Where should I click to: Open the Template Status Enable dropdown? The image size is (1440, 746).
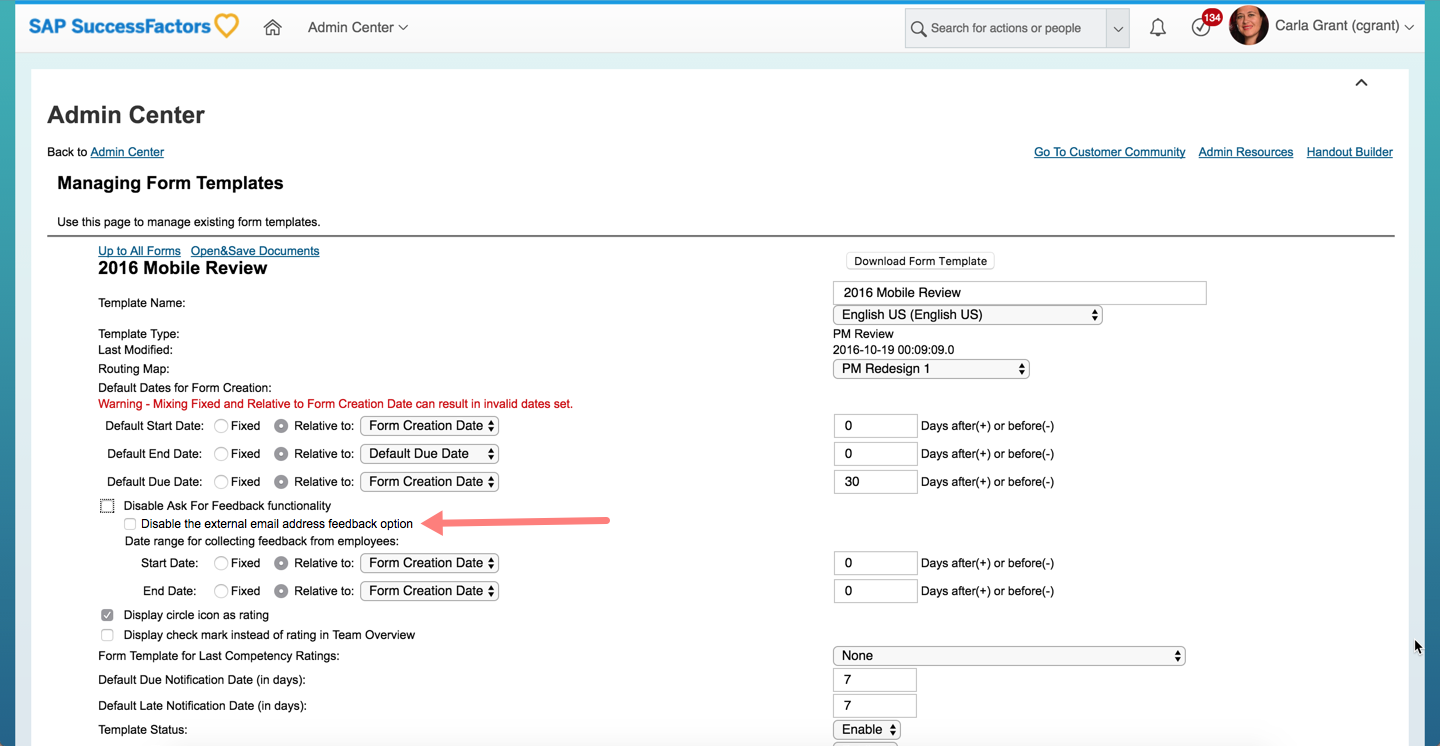point(866,730)
